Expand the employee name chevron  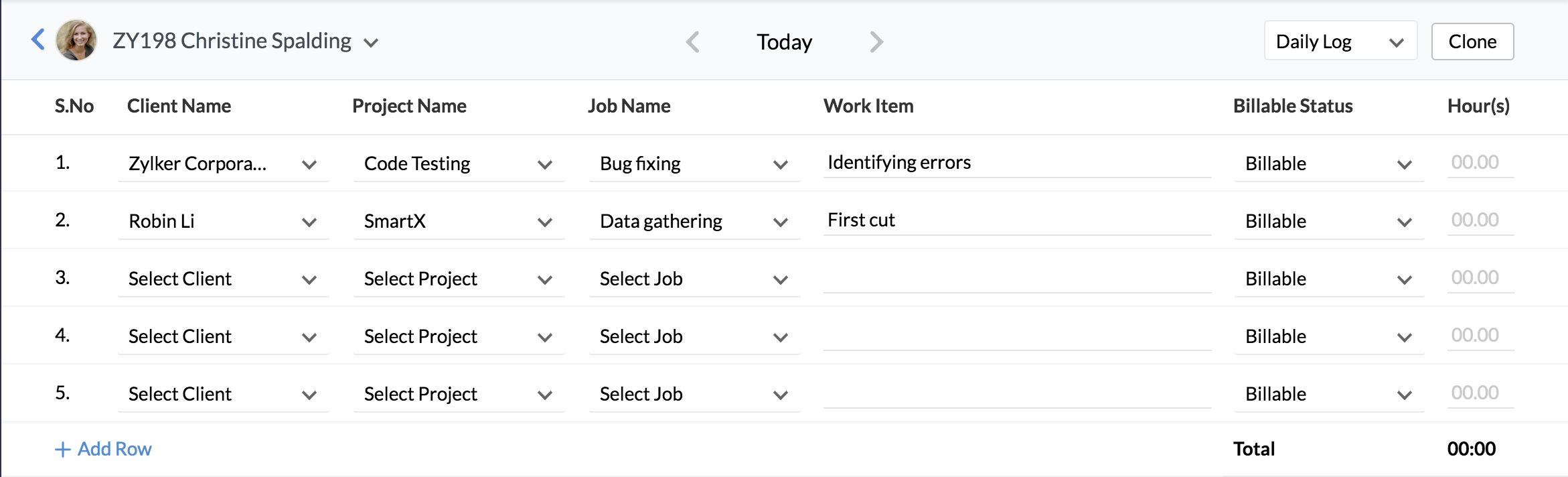371,43
